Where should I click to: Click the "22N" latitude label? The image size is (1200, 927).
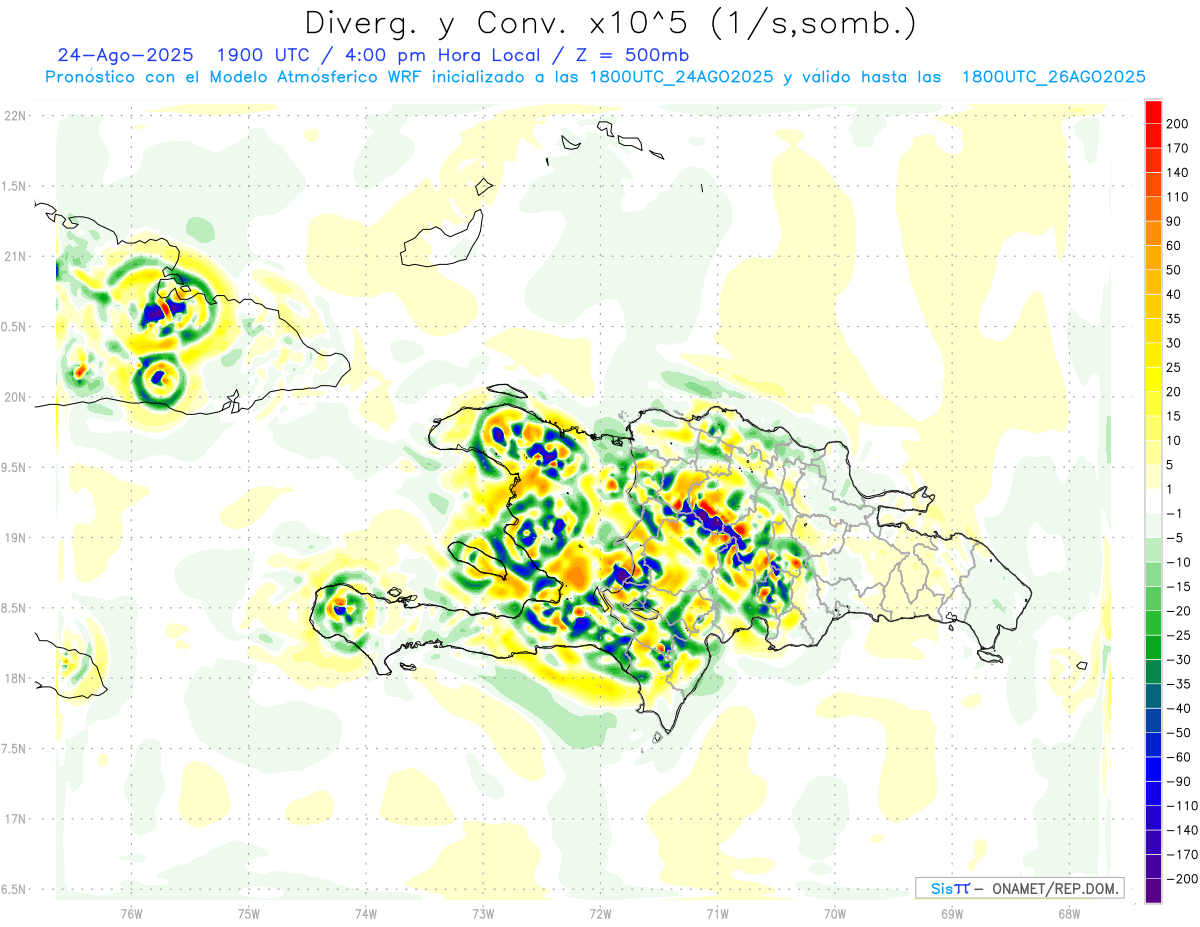(16, 116)
